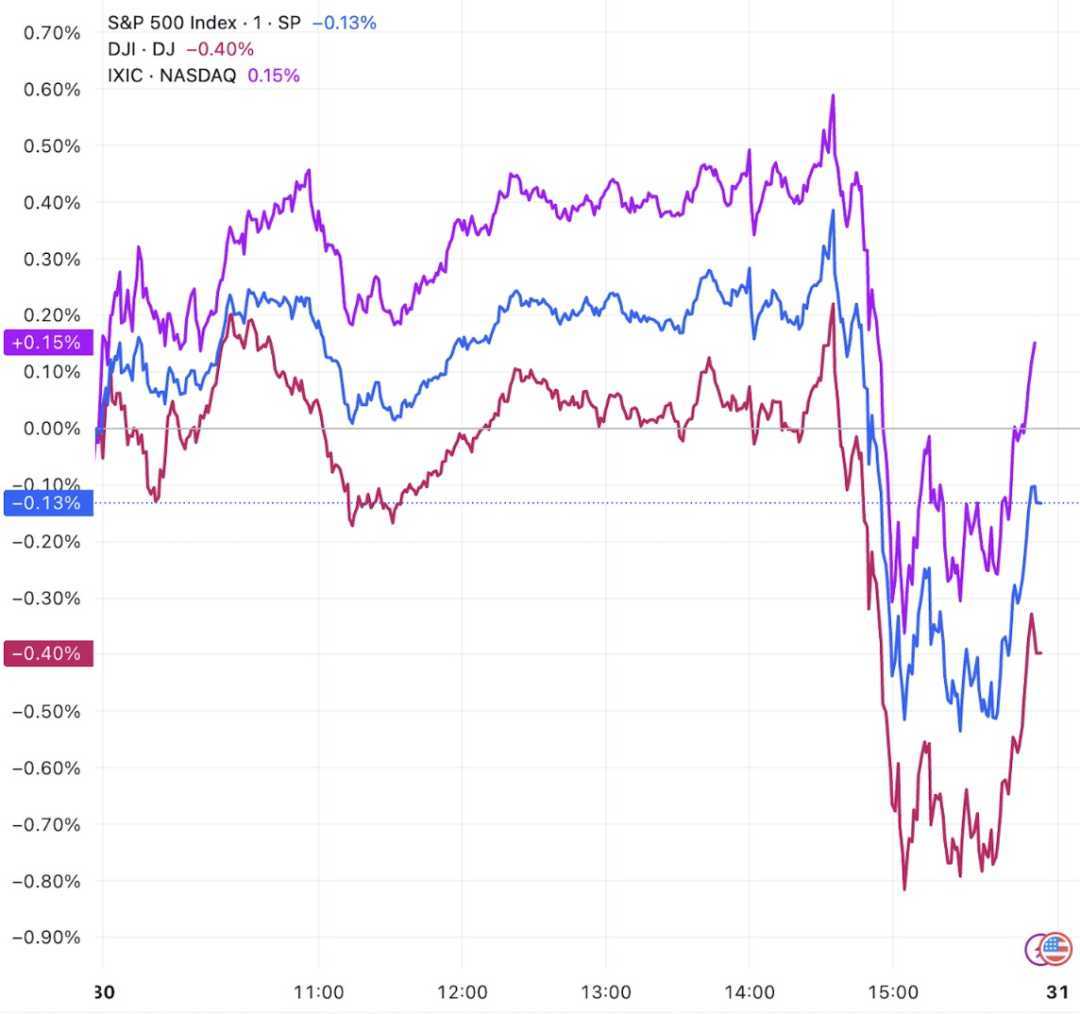Click the DJI legend value −0.40%

220,48
